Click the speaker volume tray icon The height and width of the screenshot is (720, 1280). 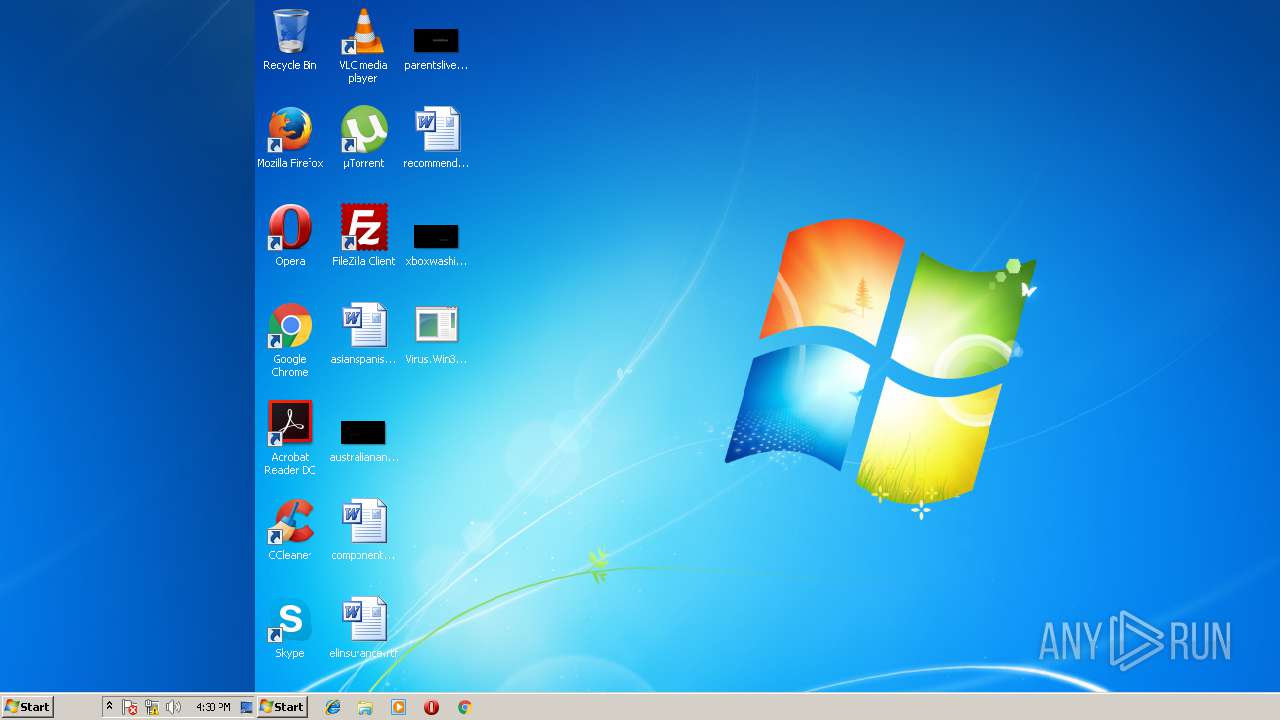pyautogui.click(x=173, y=707)
